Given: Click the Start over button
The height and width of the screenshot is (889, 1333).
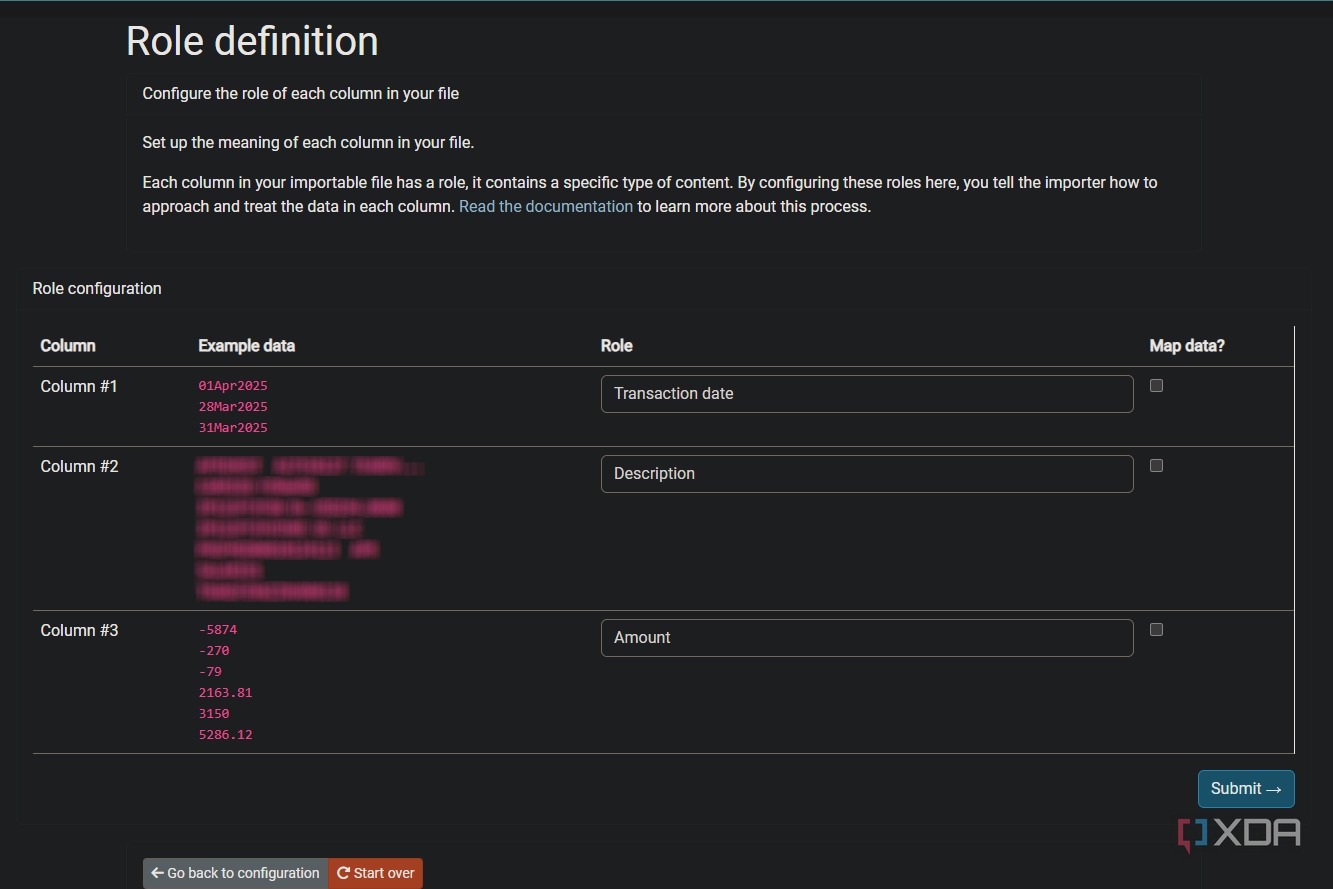Looking at the screenshot, I should pos(375,873).
